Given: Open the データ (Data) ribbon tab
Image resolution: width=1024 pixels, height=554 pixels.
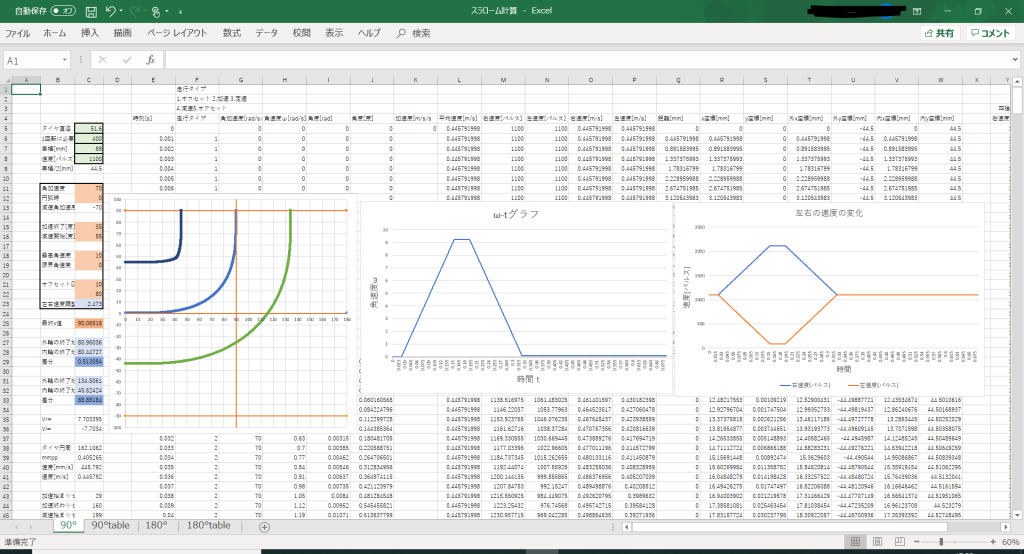Looking at the screenshot, I should pos(266,33).
